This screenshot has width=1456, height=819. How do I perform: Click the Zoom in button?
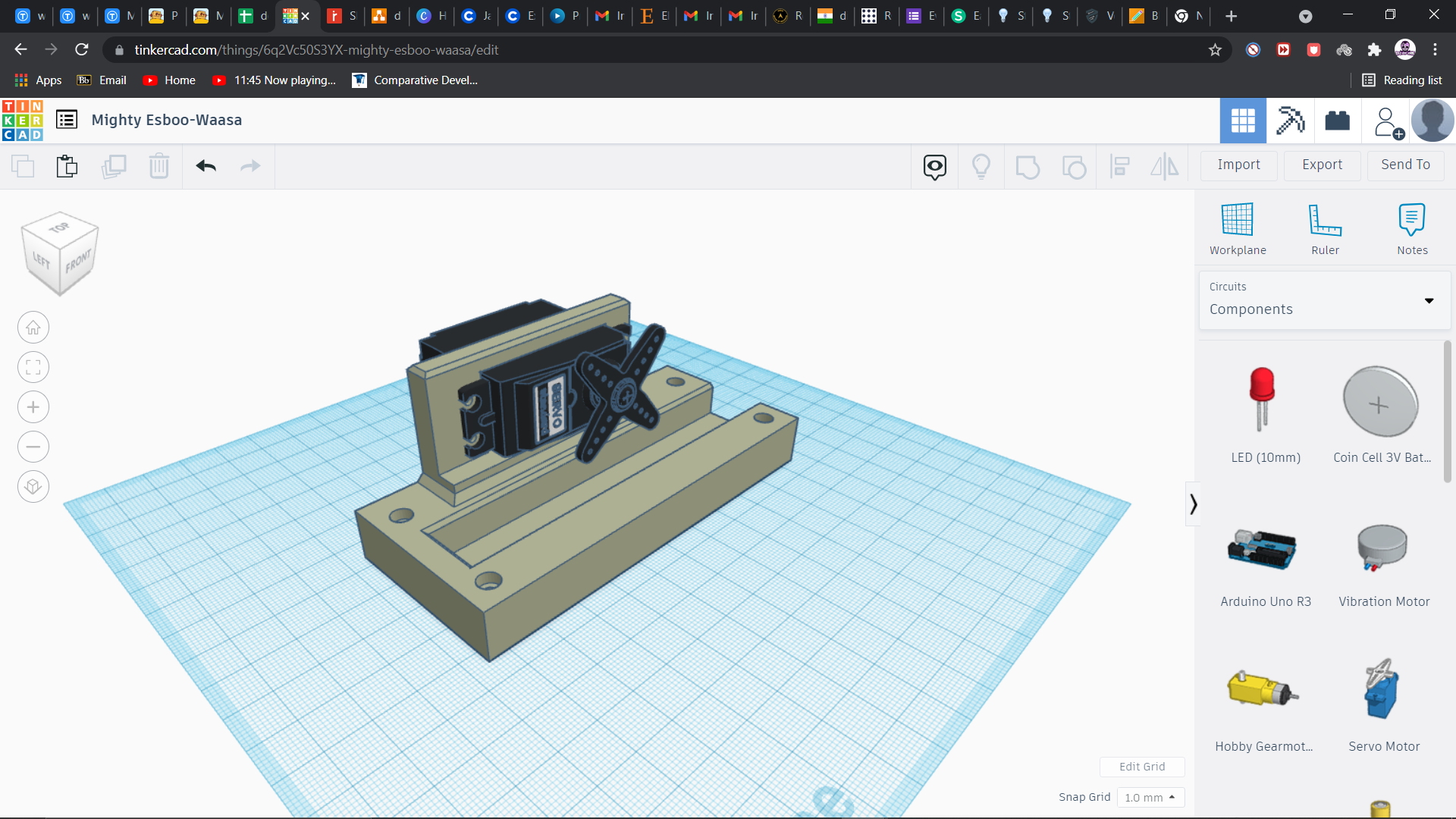pos(33,407)
